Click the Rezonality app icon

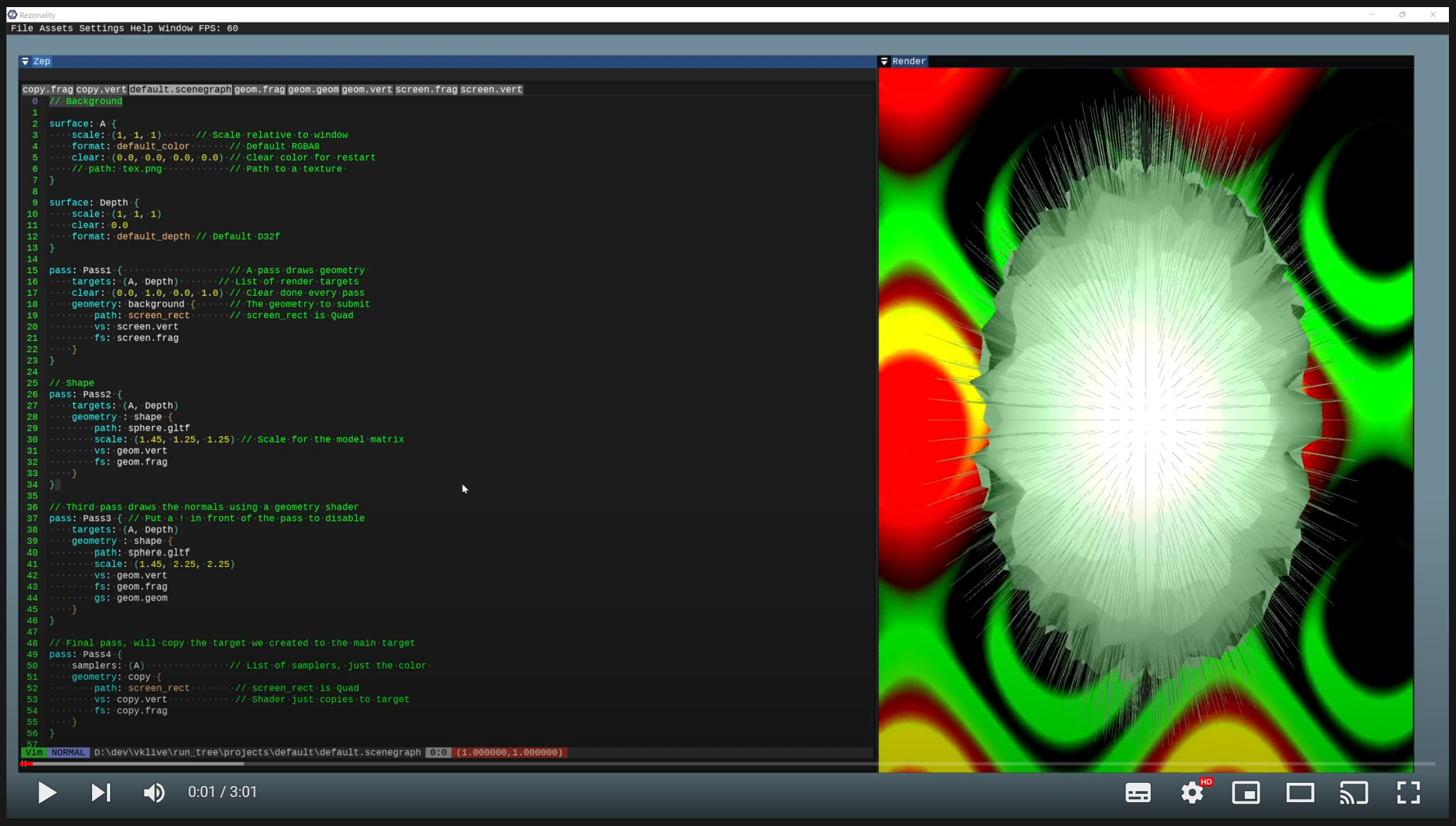(12, 14)
